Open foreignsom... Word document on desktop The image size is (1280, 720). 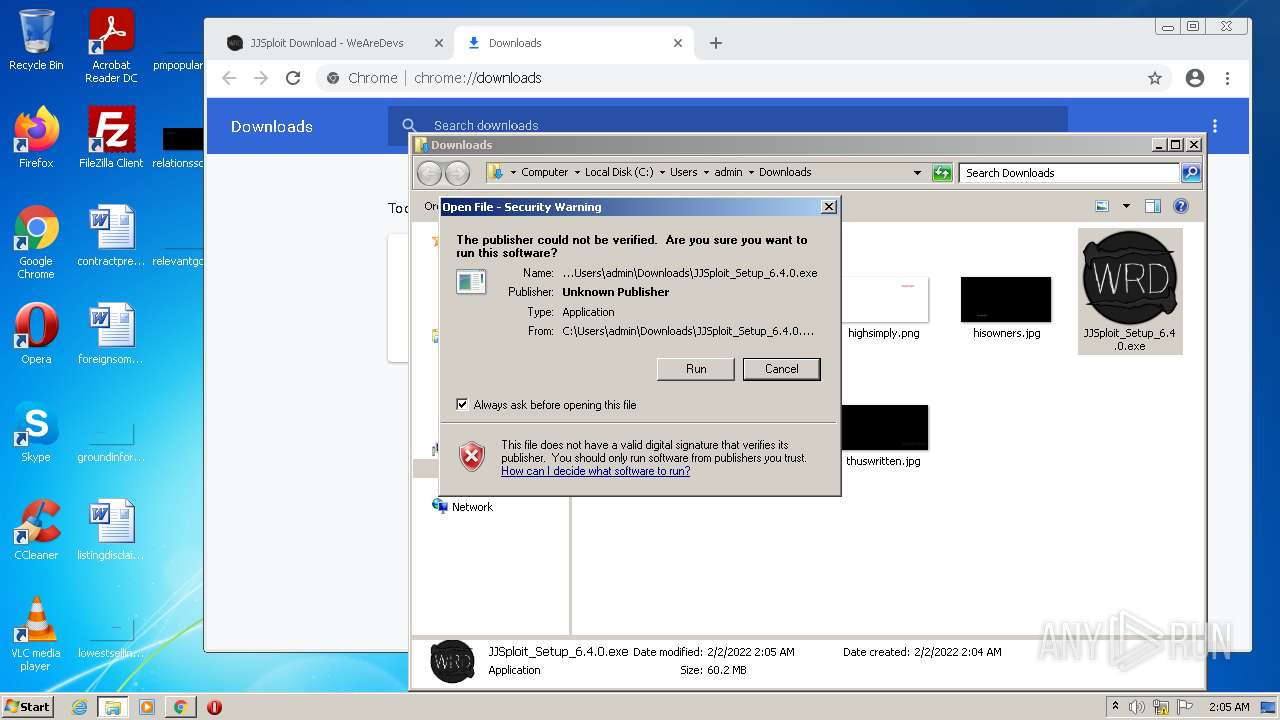pos(111,334)
